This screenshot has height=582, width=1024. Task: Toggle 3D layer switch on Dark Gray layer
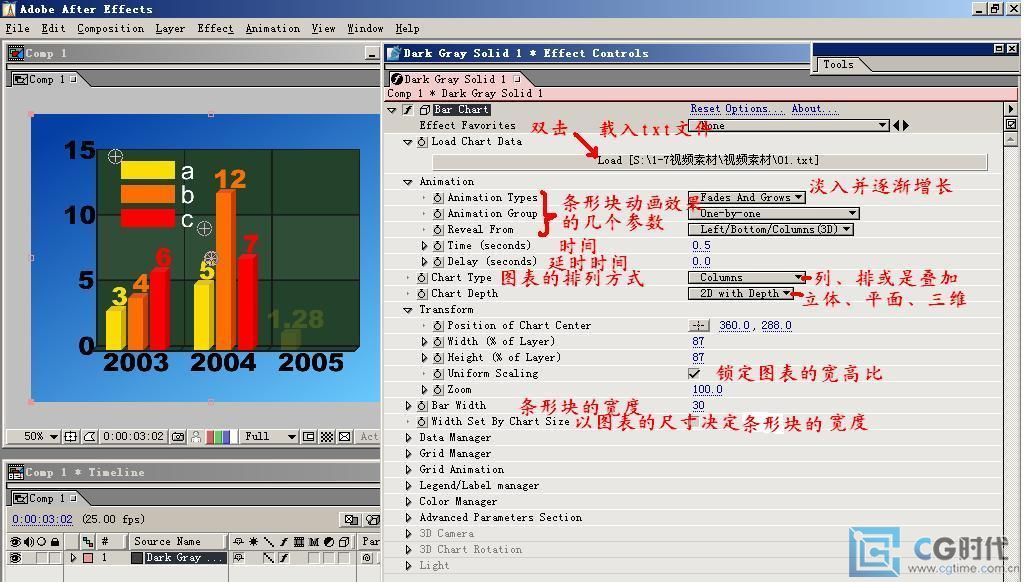(344, 558)
